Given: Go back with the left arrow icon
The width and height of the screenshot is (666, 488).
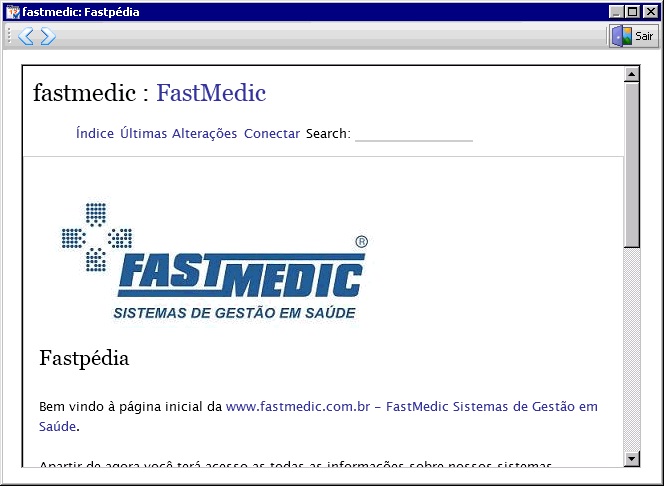Looking at the screenshot, I should click(26, 36).
